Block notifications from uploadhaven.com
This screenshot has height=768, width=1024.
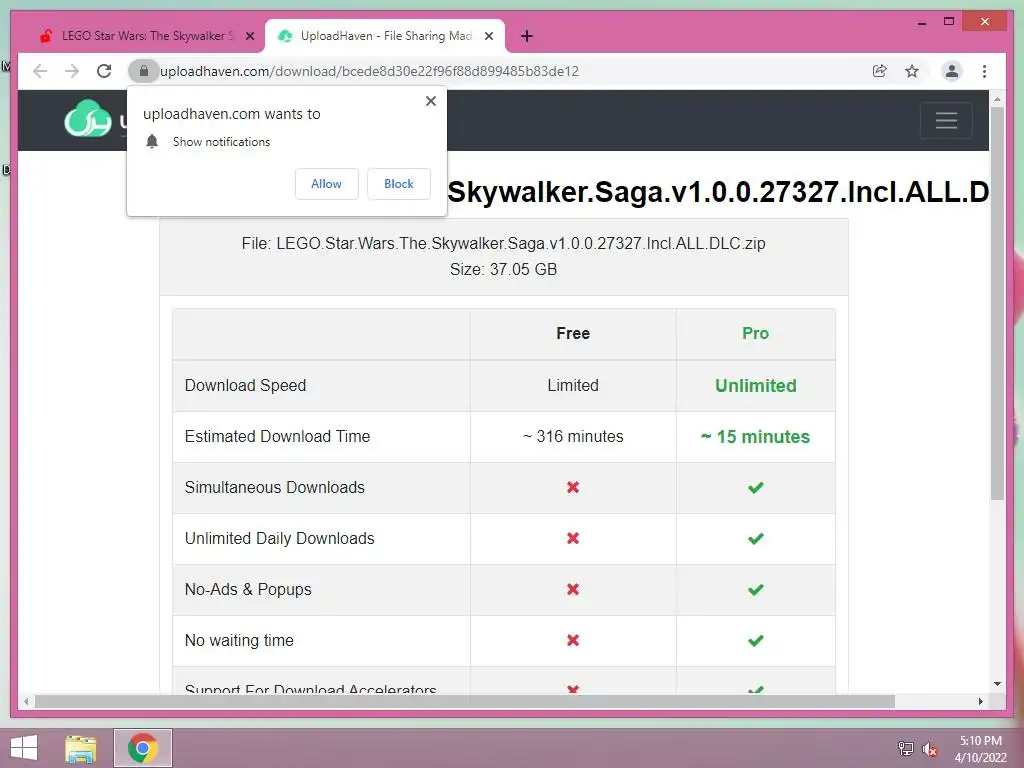point(398,184)
